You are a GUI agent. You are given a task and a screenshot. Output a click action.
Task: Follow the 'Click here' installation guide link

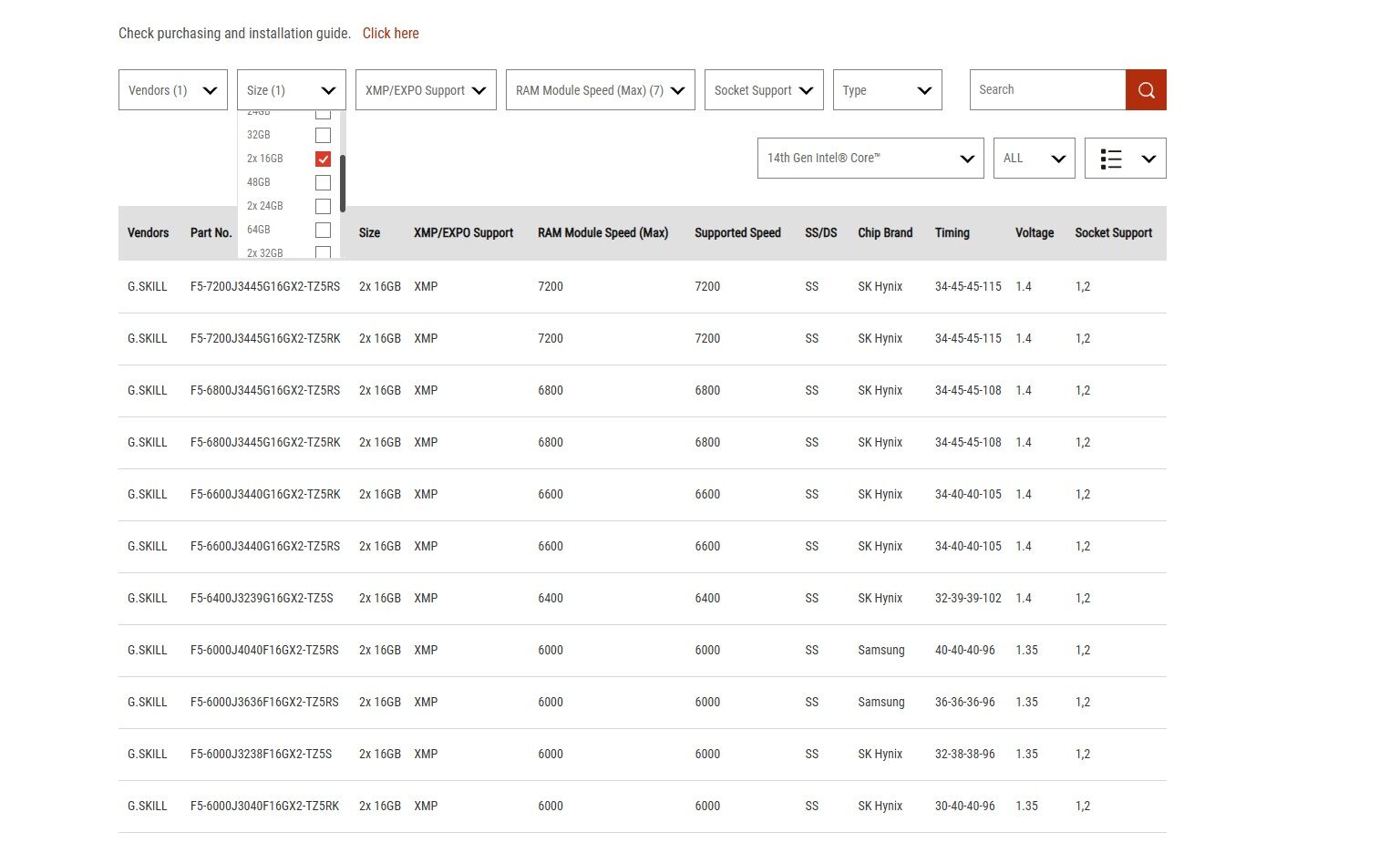(391, 33)
